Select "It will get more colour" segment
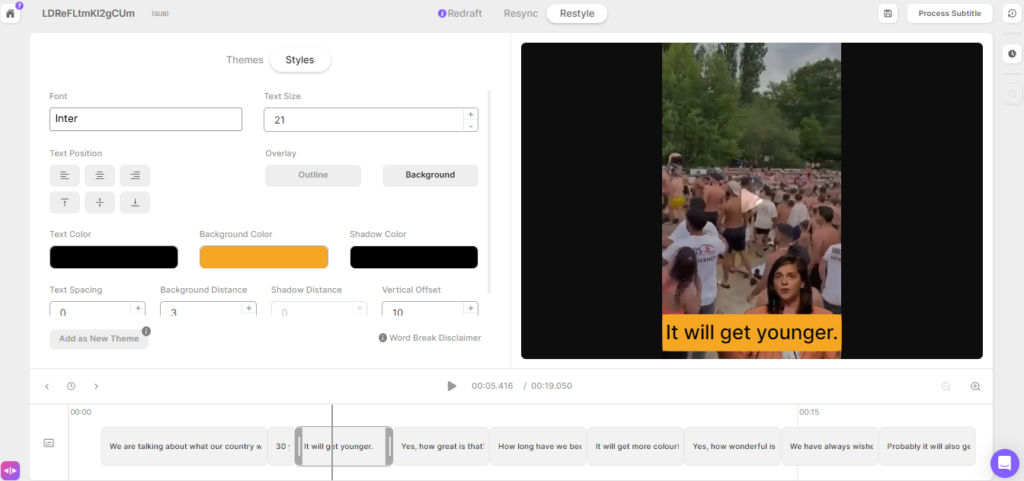Viewport: 1024px width, 481px height. 635,446
